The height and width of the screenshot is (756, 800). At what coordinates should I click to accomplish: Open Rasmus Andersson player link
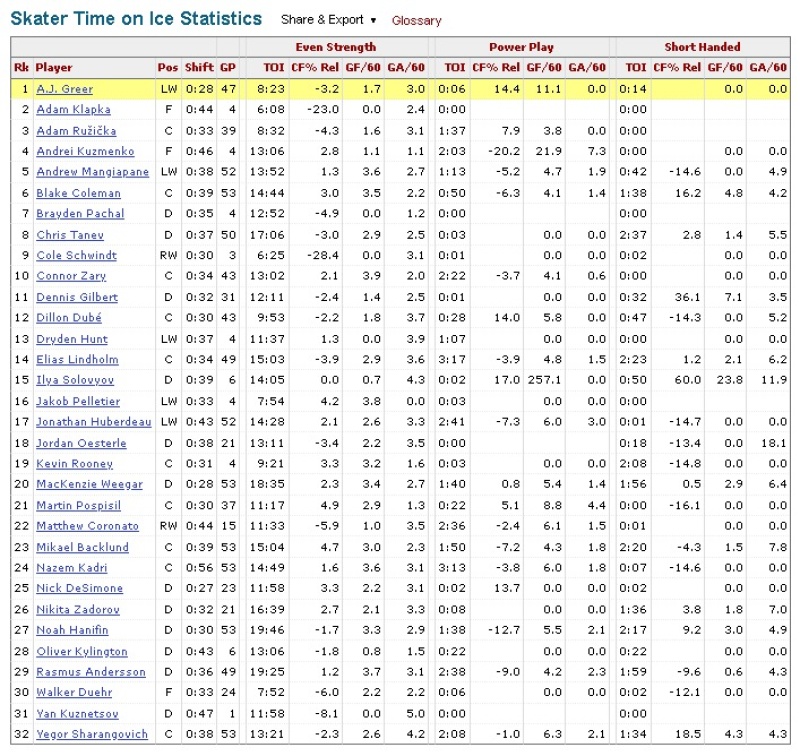click(91, 671)
